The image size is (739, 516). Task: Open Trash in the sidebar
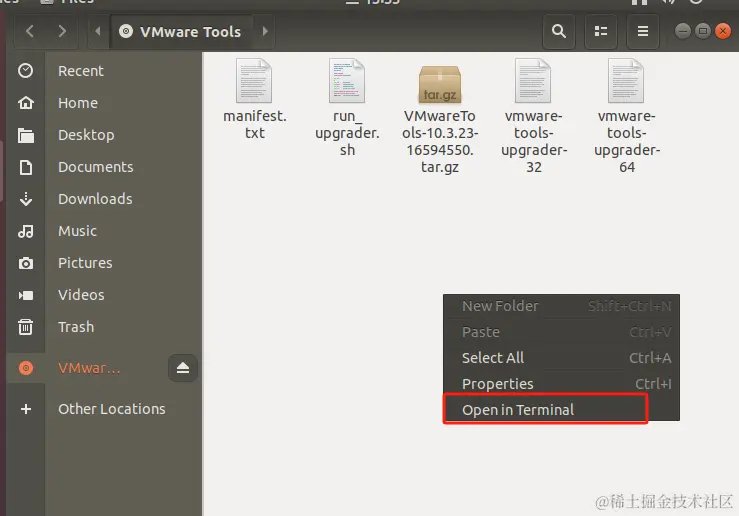point(76,327)
